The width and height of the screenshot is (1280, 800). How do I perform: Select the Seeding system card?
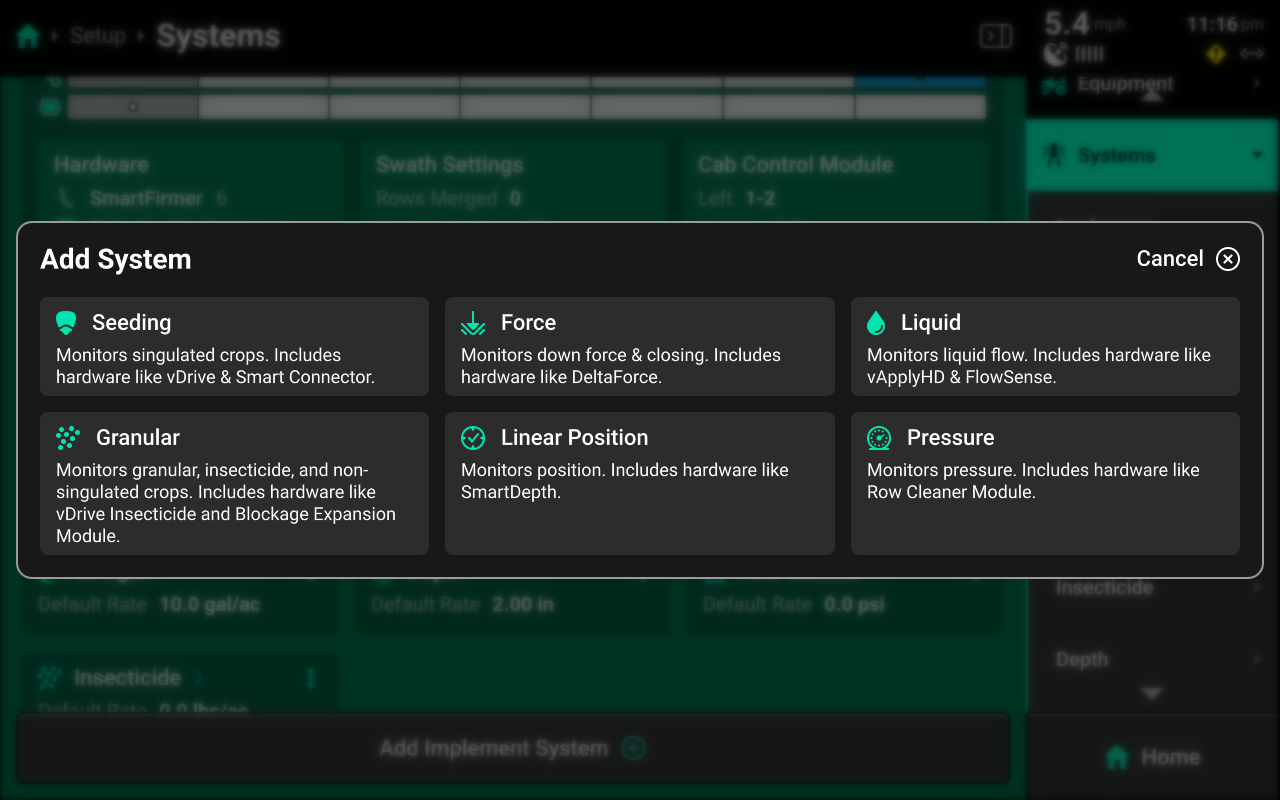pos(234,346)
